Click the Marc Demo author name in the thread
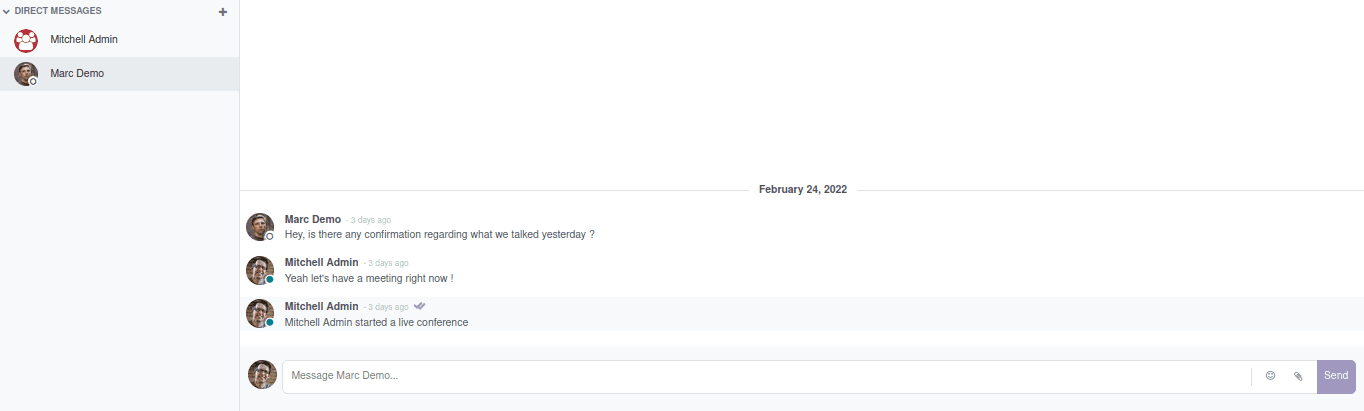 (x=312, y=219)
